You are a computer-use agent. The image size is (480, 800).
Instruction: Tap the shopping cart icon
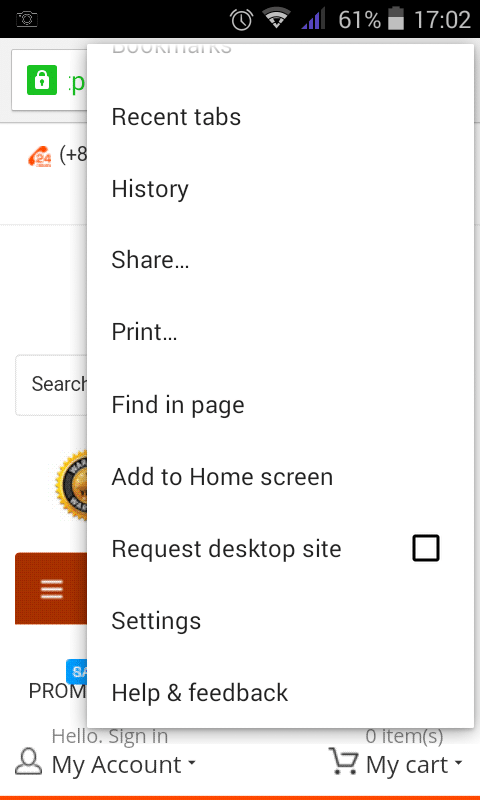[343, 761]
